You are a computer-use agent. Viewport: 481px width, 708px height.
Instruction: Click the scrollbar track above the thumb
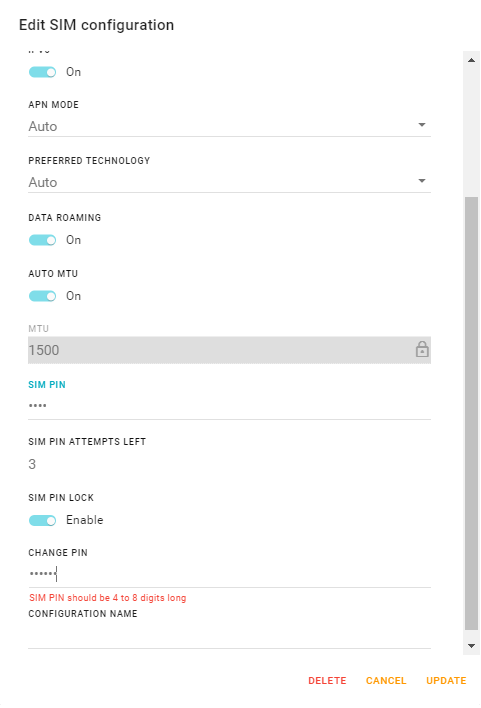pos(471,133)
